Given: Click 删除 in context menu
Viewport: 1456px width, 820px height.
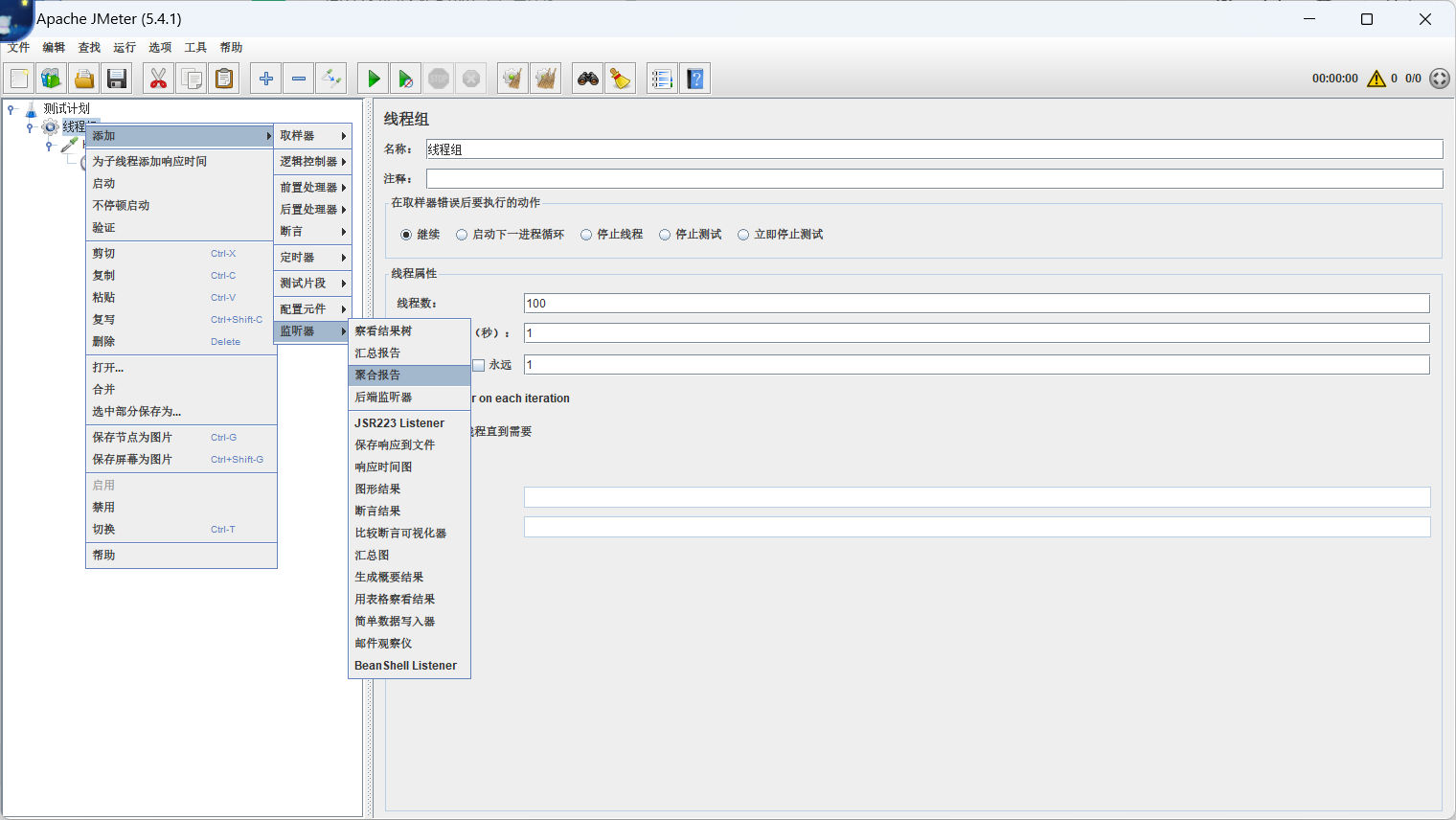Looking at the screenshot, I should click(181, 342).
